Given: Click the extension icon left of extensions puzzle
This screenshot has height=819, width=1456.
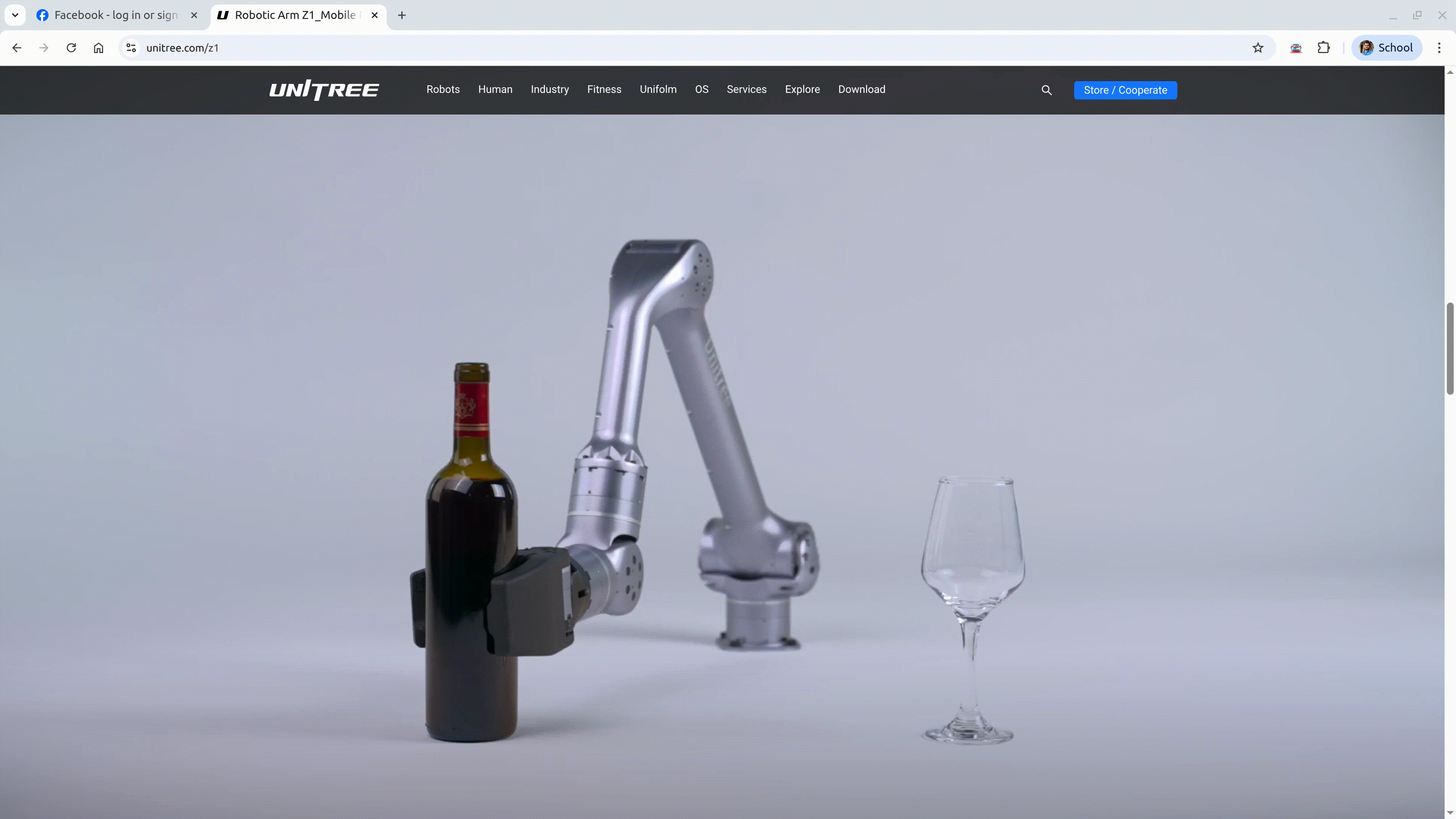Looking at the screenshot, I should (x=1296, y=47).
